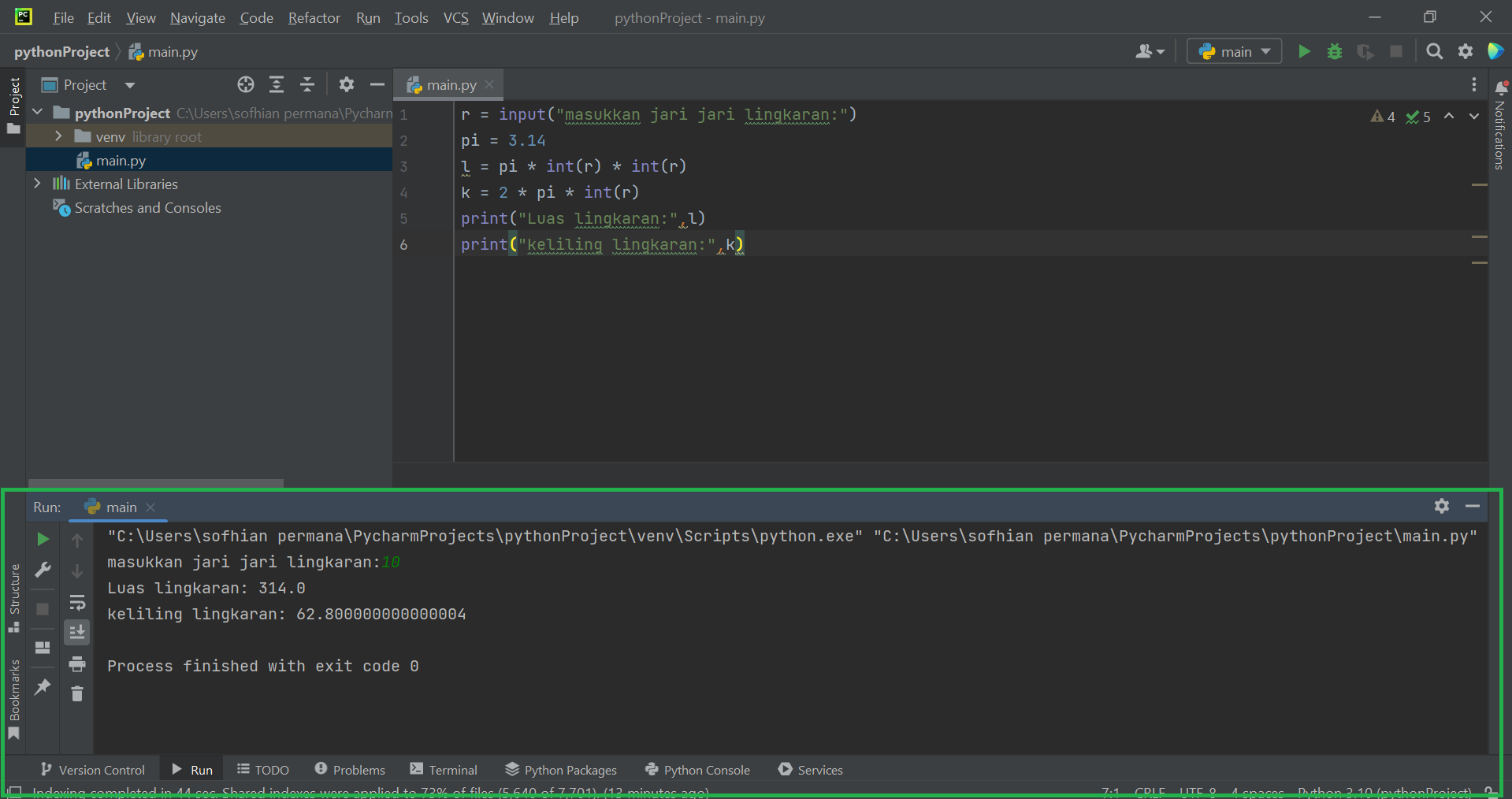This screenshot has height=799, width=1512.
Task: Click the select opened file target icon
Action: [246, 84]
